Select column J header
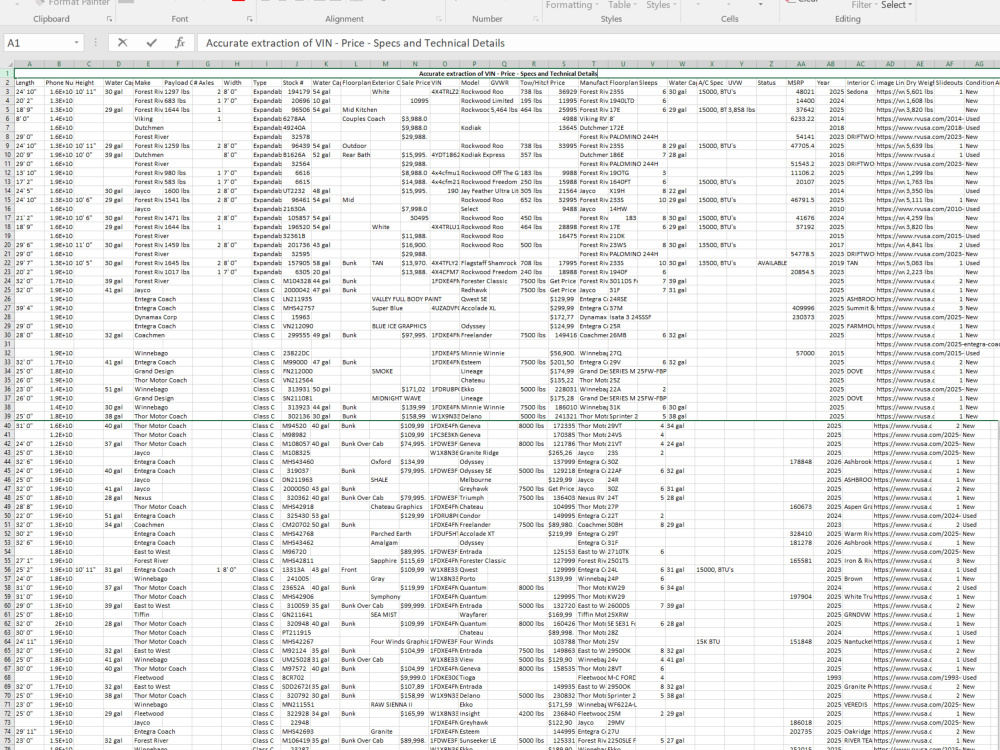The image size is (1000, 750). [x=297, y=64]
